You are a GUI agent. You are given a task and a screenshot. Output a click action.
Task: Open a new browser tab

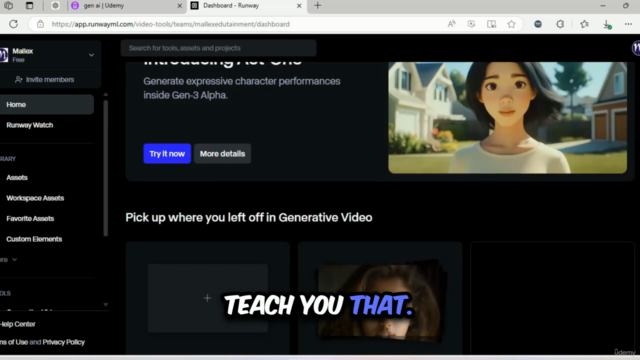point(318,6)
